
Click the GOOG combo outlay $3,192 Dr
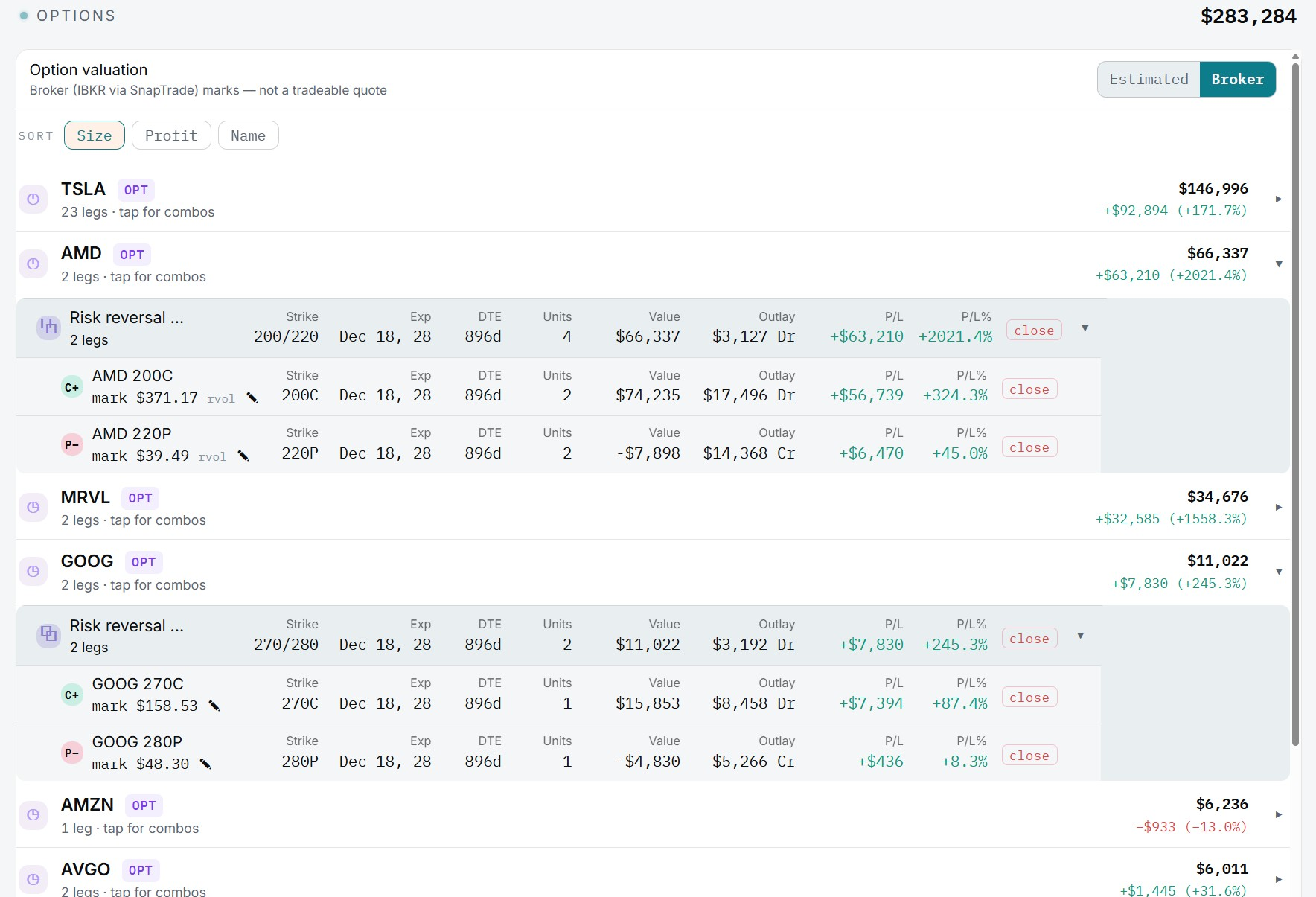pos(753,645)
